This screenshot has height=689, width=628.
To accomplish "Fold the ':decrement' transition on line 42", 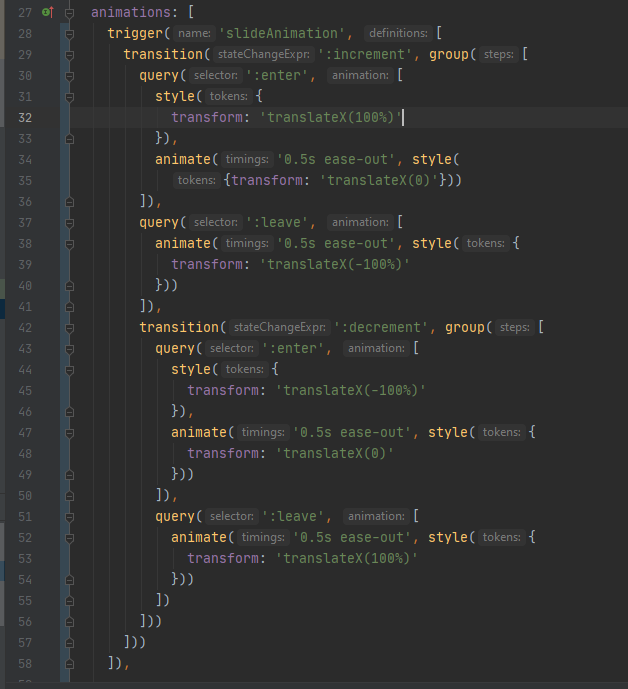I will 69,328.
